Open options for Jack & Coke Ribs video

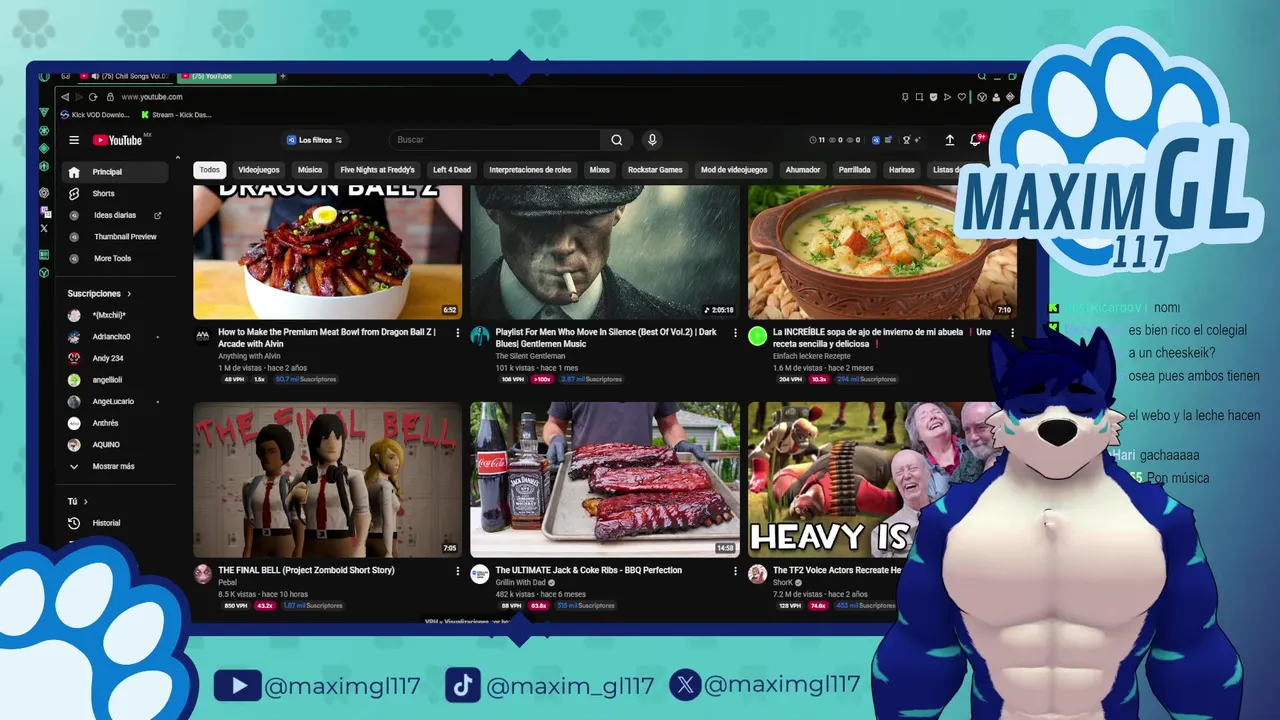(735, 571)
